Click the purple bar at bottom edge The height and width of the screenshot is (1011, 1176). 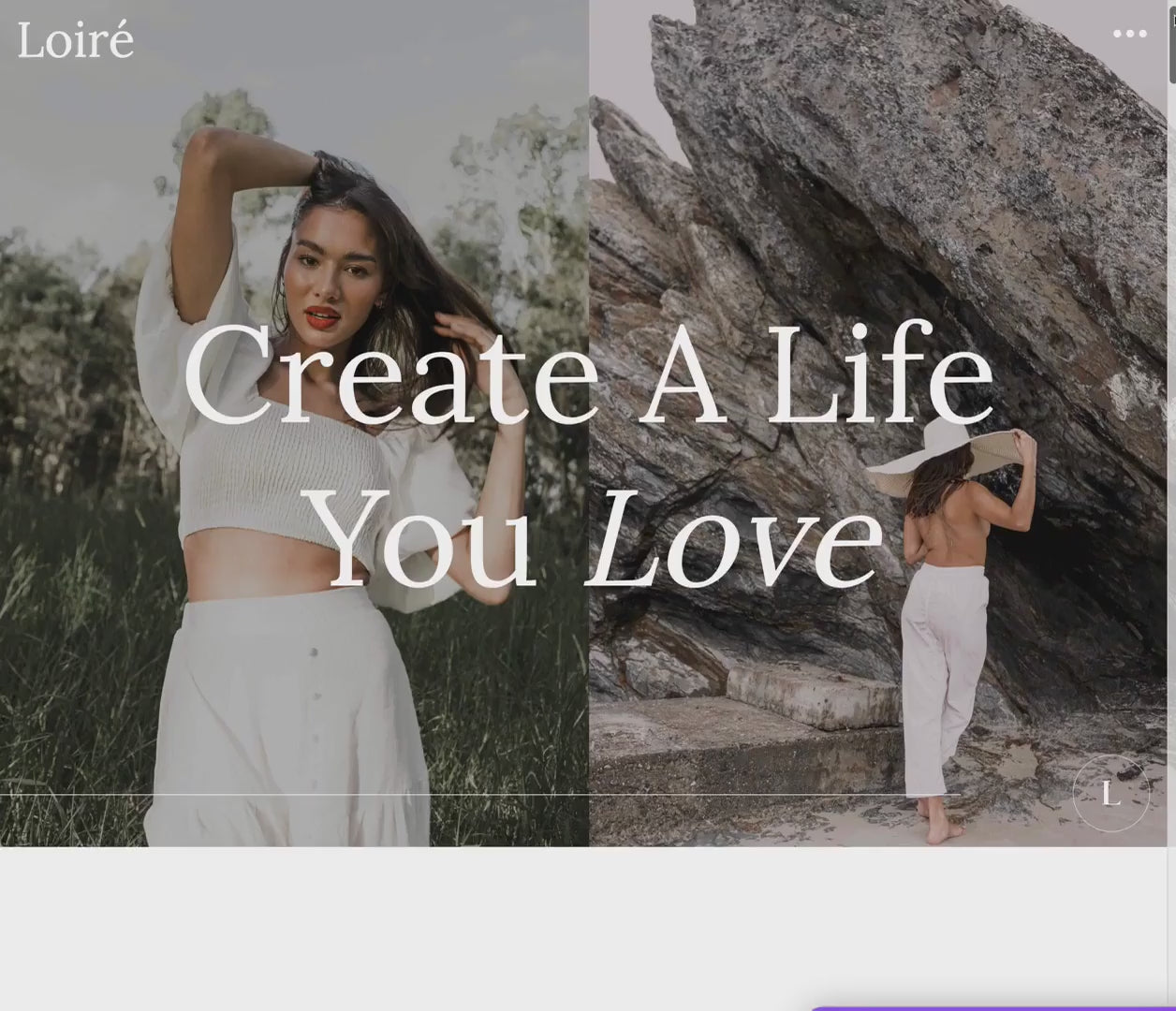tap(991, 1008)
